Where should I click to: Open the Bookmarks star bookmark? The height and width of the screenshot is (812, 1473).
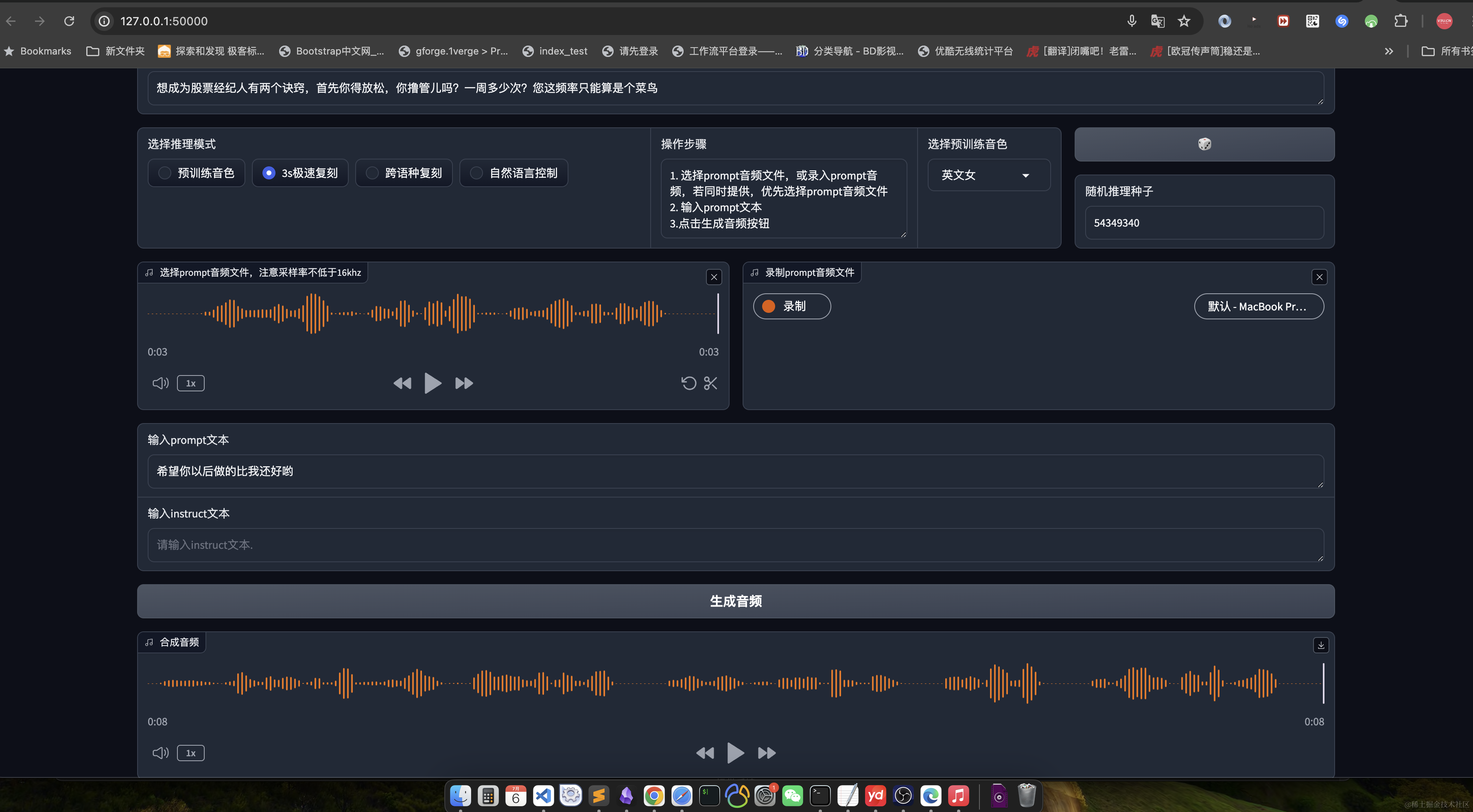click(x=38, y=52)
